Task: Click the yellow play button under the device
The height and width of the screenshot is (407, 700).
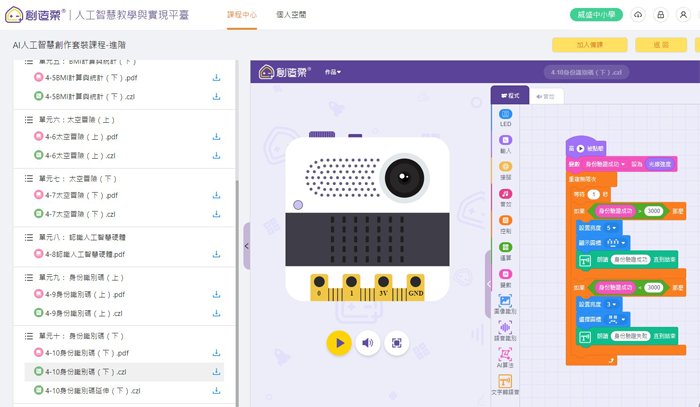Action: click(x=339, y=343)
